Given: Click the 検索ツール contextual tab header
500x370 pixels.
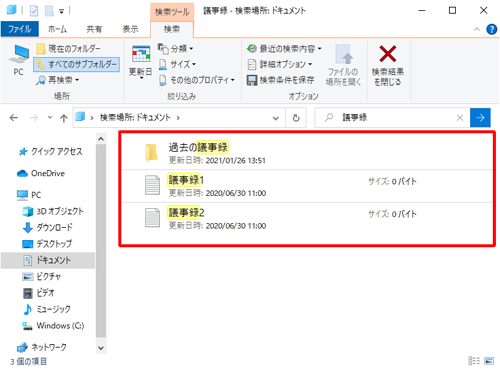Looking at the screenshot, I should point(172,12).
